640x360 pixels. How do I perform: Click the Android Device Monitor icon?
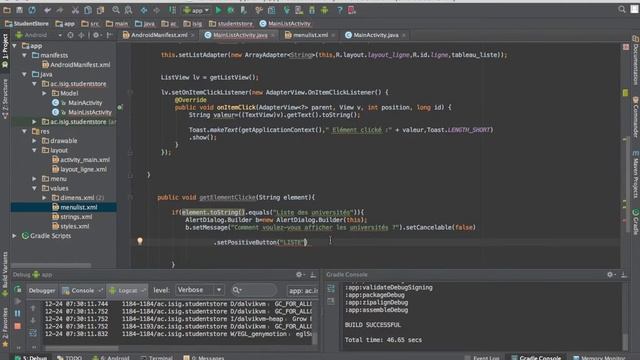click(x=324, y=10)
